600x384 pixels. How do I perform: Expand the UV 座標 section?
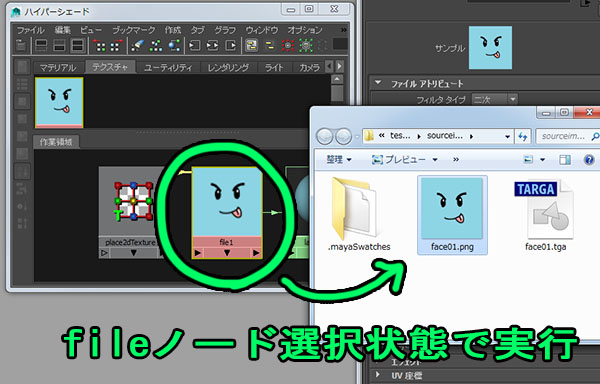[x=378, y=375]
